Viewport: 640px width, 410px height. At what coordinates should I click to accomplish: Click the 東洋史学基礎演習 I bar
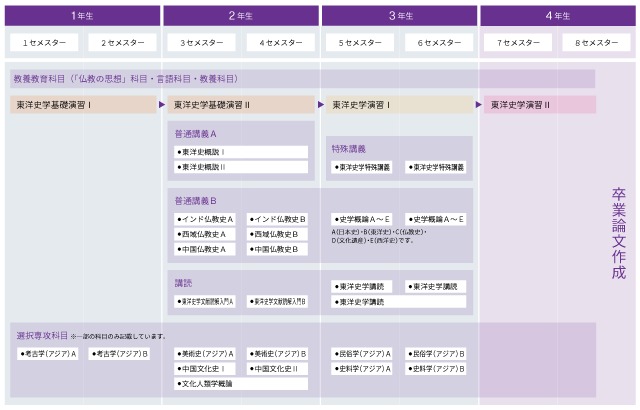pyautogui.click(x=84, y=104)
